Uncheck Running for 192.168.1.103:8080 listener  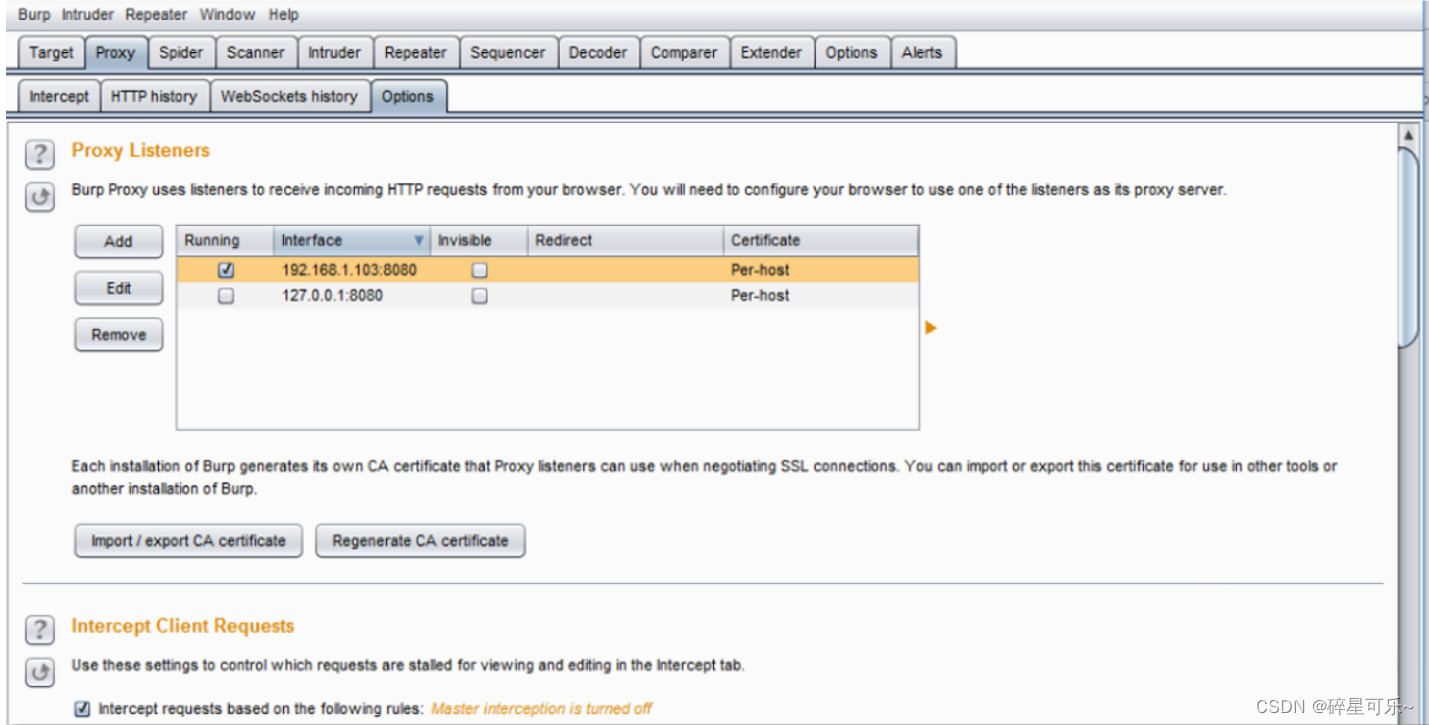[226, 270]
